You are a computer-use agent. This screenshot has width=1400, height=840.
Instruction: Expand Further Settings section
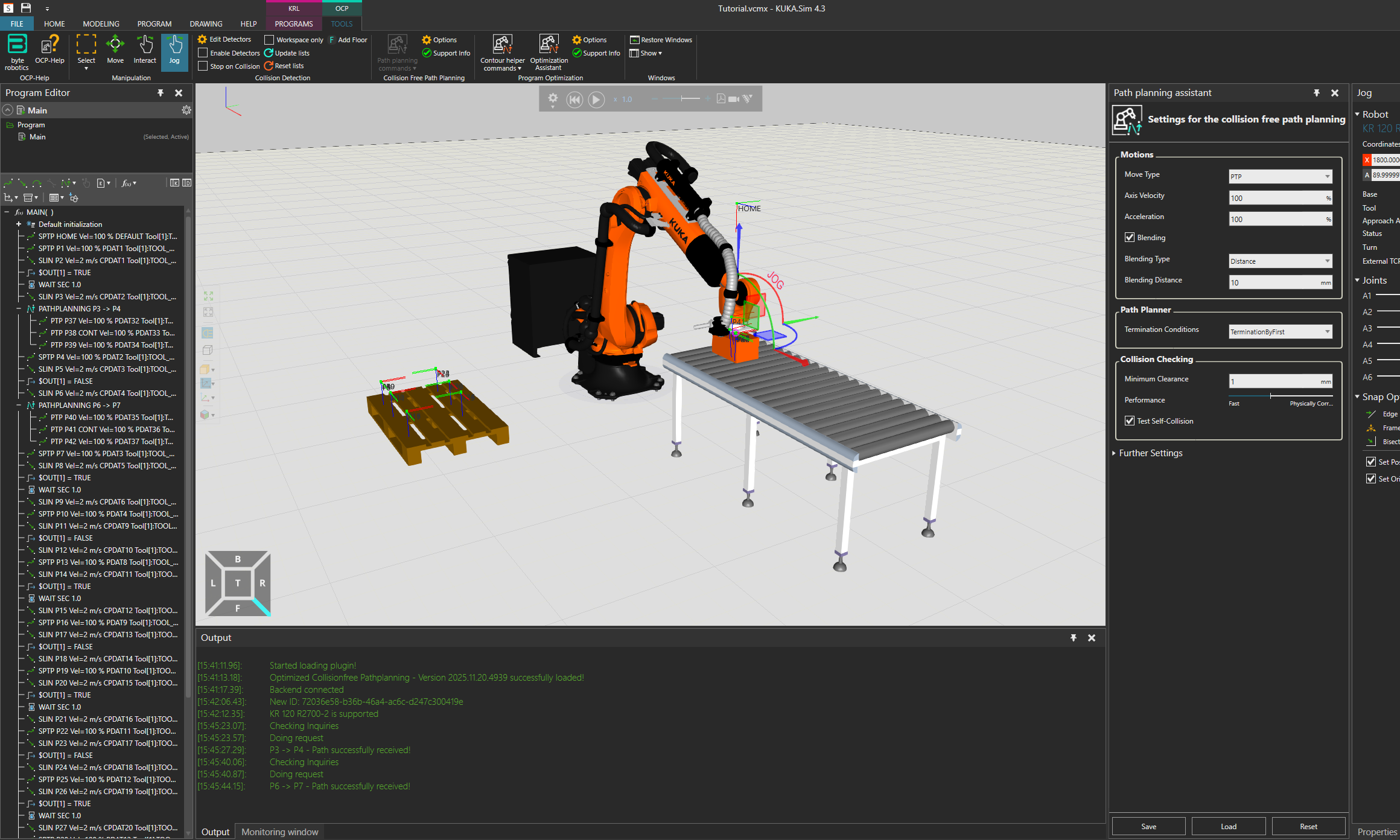1150,453
